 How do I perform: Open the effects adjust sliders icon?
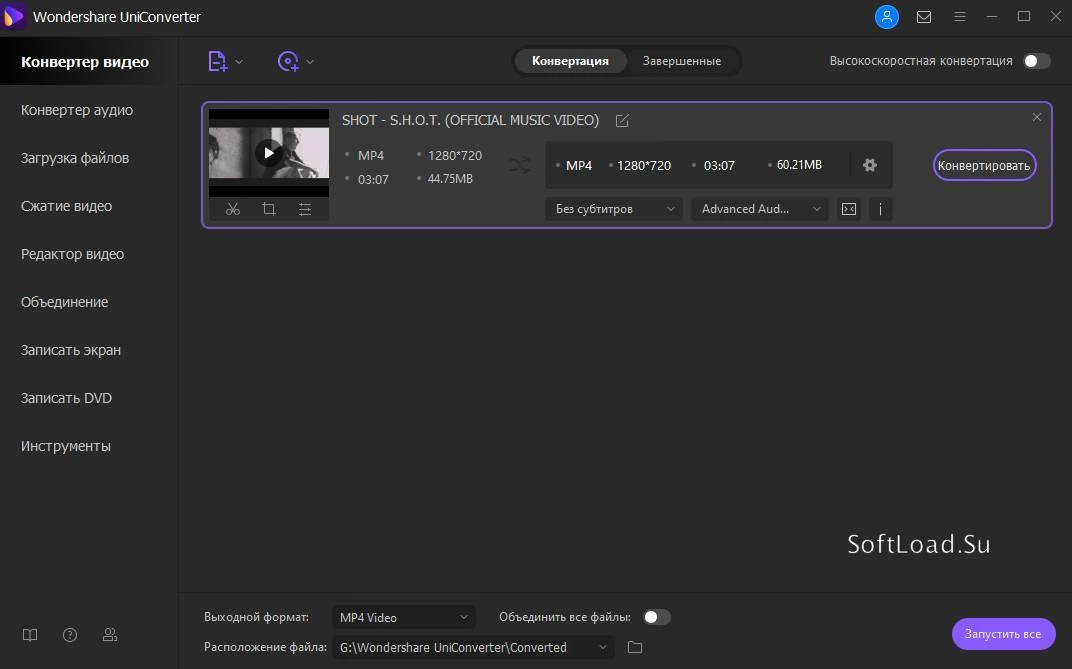[x=305, y=209]
